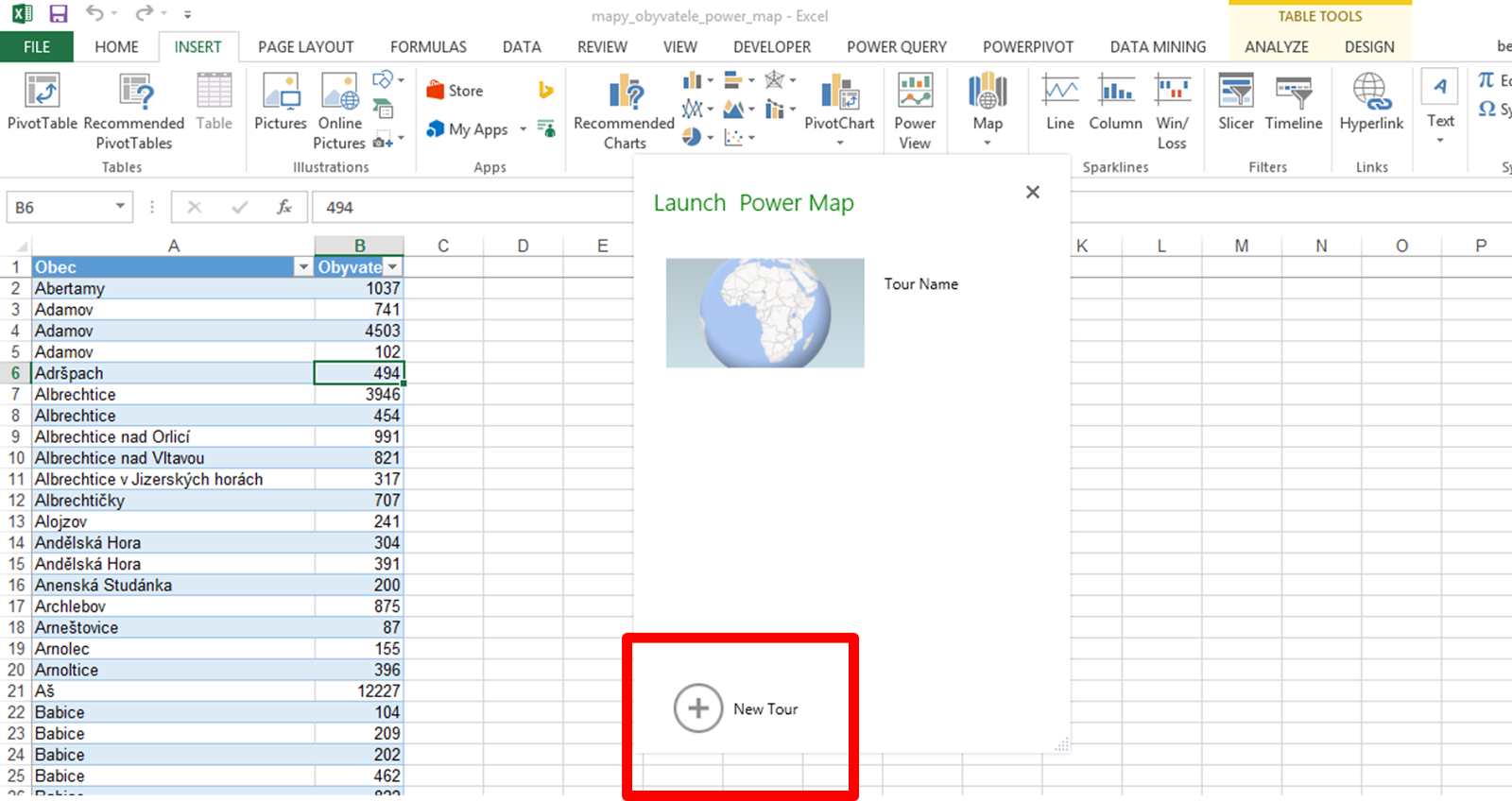Open Online Pictures search
This screenshot has width=1512, height=801.
pyautogui.click(x=339, y=111)
